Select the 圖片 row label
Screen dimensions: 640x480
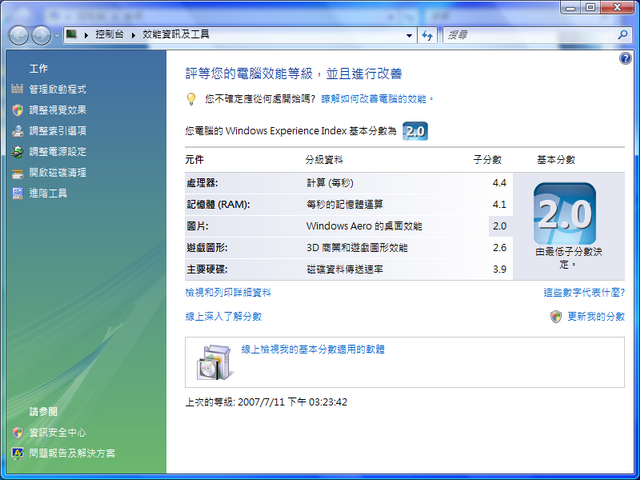coord(197,226)
